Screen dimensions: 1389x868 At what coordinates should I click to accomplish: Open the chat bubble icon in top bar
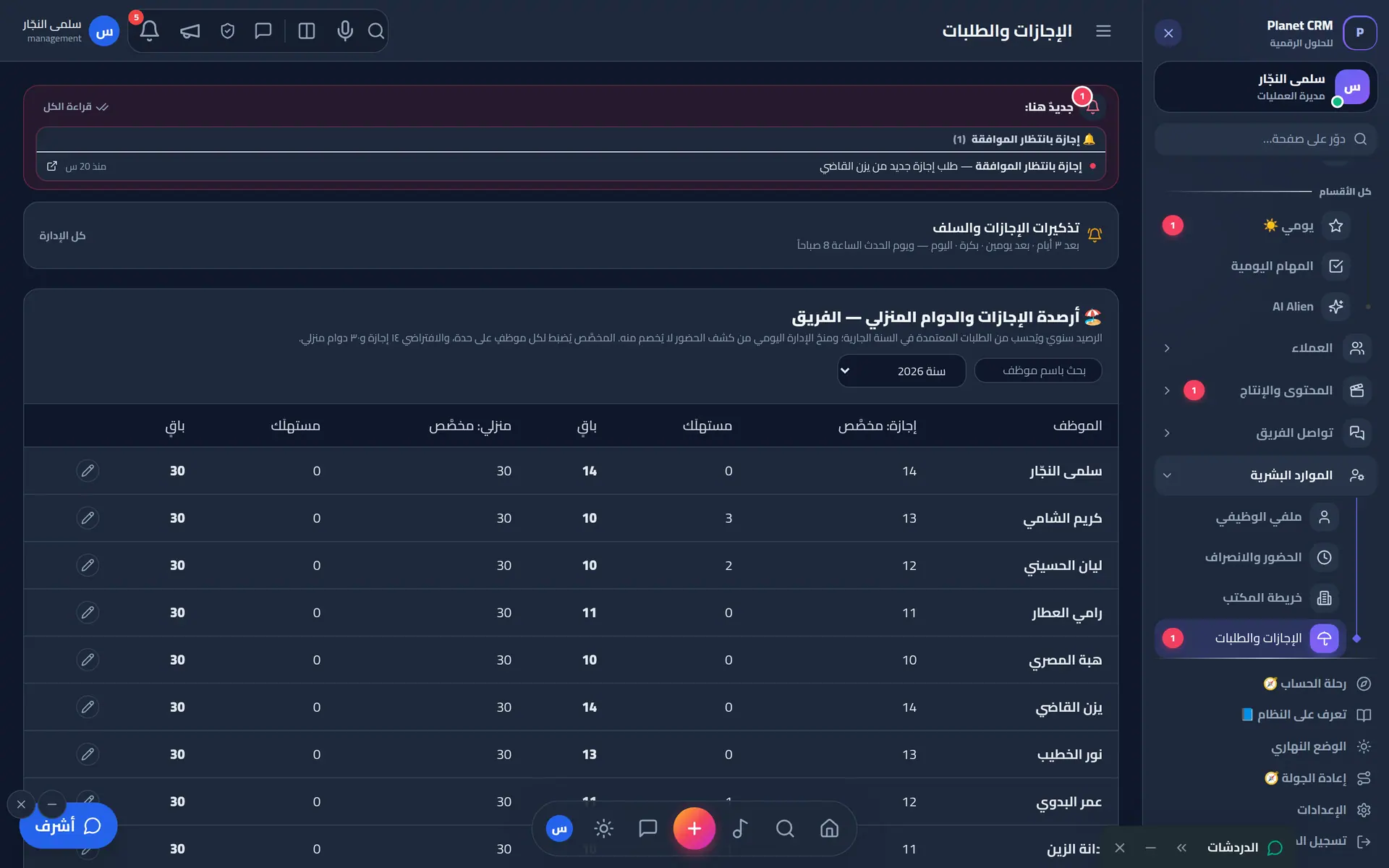tap(263, 31)
